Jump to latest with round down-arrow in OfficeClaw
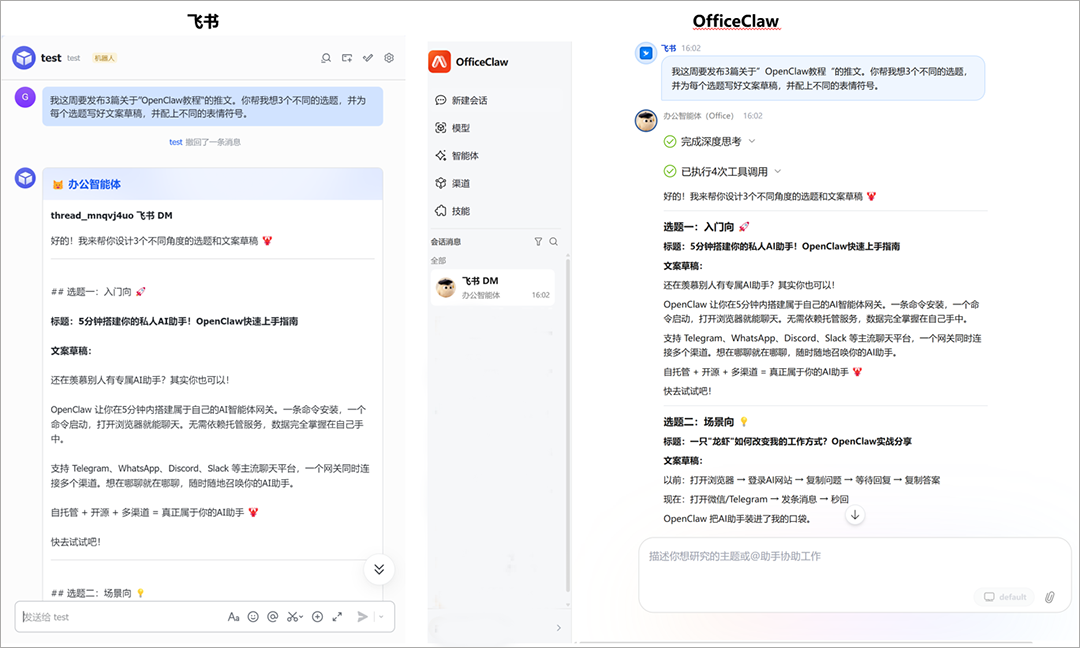Image resolution: width=1080 pixels, height=648 pixels. [855, 515]
